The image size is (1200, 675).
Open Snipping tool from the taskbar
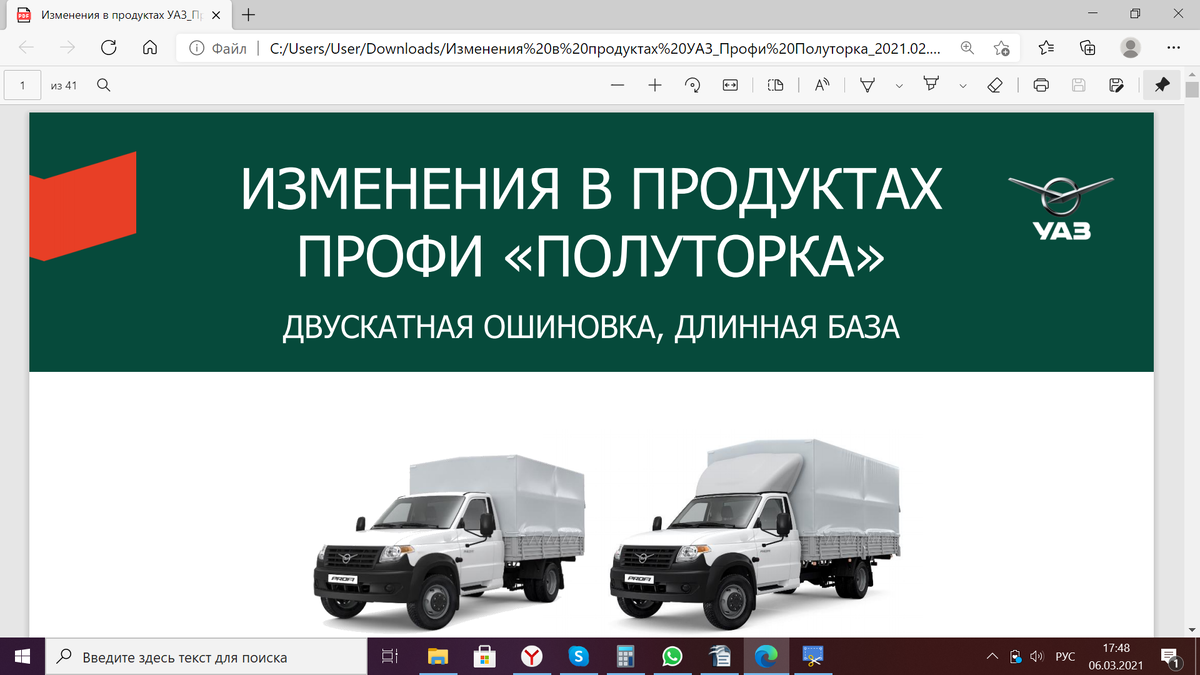[813, 656]
